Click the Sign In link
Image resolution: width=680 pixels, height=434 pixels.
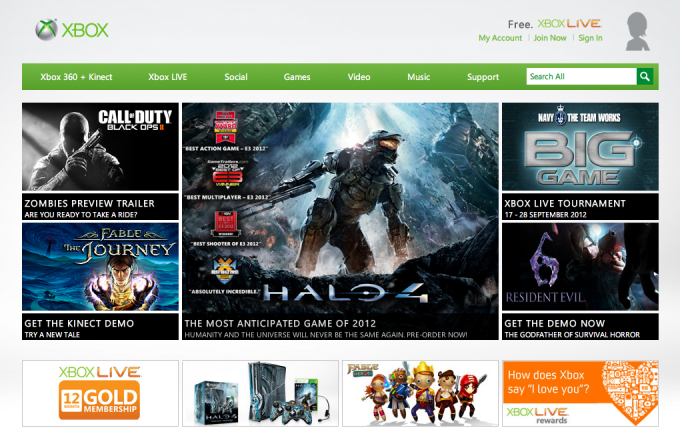click(x=590, y=38)
